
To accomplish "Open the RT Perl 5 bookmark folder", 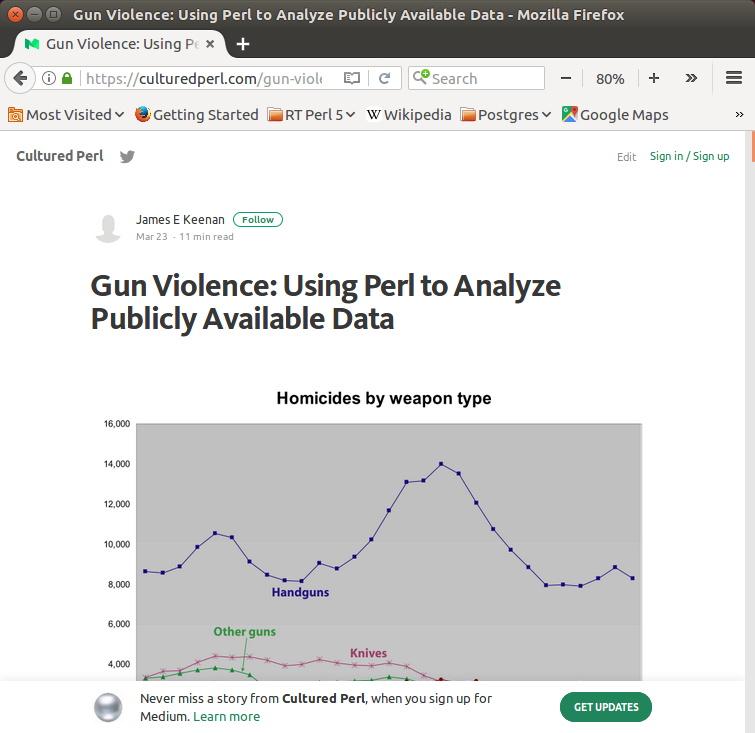I will (312, 114).
